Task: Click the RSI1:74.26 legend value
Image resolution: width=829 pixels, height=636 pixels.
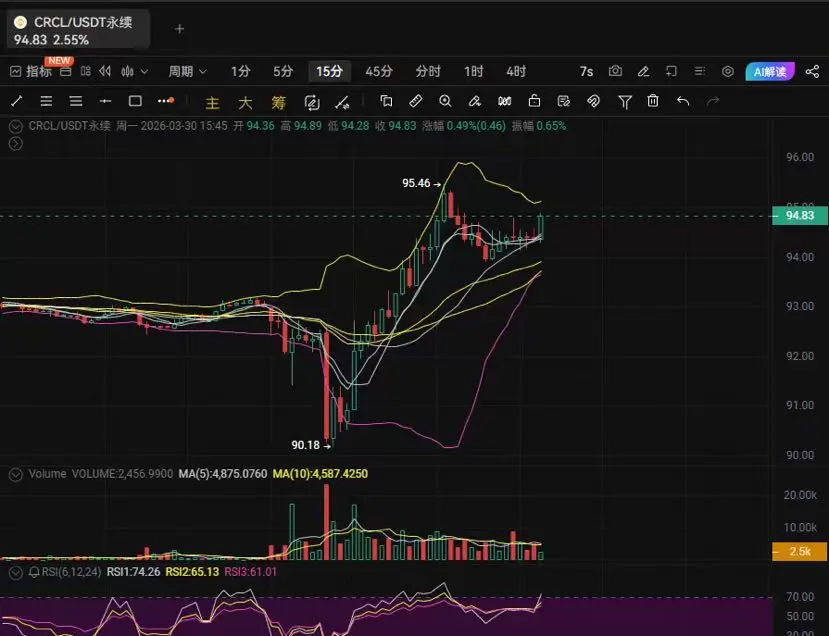Action: [133, 572]
